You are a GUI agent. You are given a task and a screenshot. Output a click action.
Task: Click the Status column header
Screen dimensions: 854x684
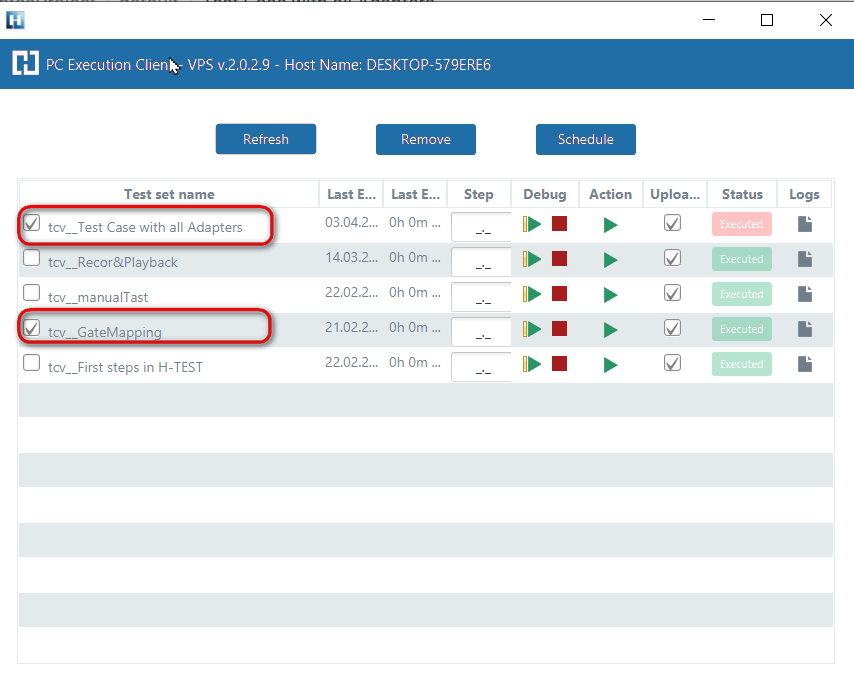[742, 194]
